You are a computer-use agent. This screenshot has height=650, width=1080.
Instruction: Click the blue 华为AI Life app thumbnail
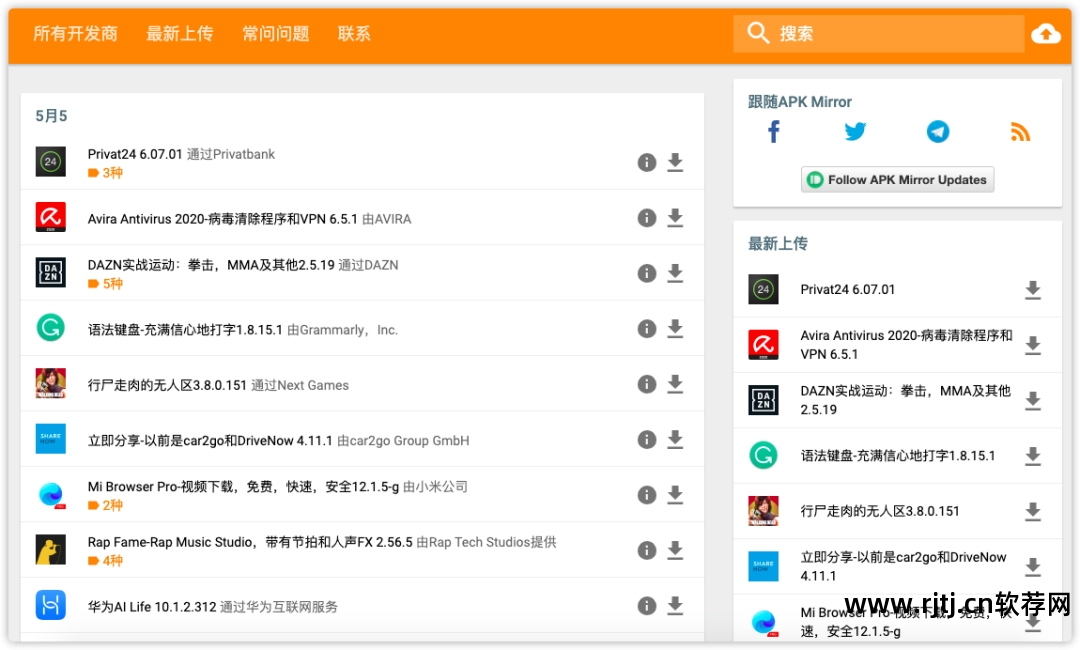pyautogui.click(x=50, y=605)
